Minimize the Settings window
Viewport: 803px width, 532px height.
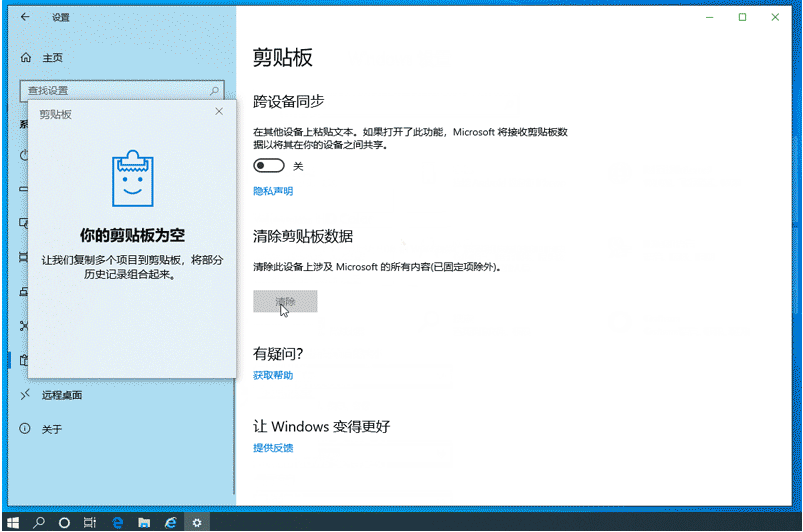[709, 17]
